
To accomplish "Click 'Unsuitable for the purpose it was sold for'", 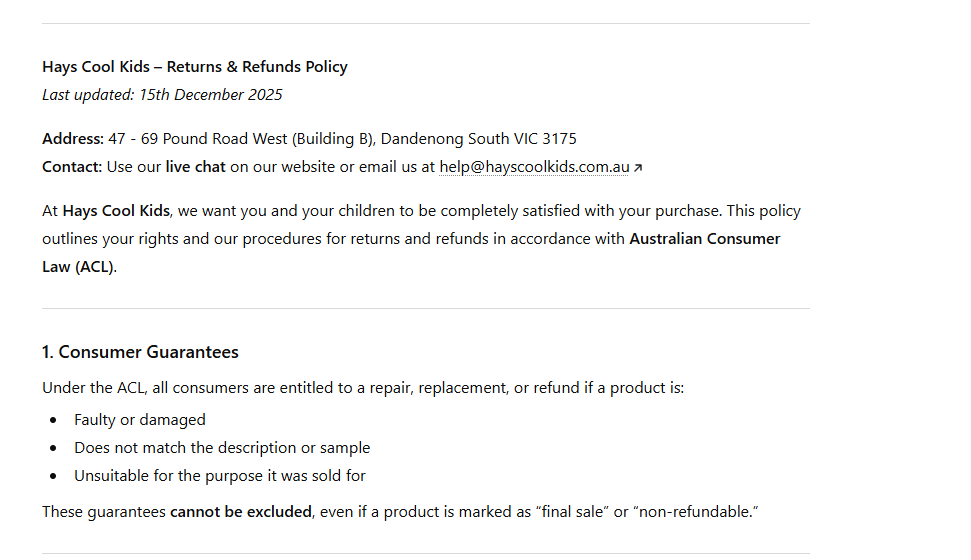I will pos(220,476).
